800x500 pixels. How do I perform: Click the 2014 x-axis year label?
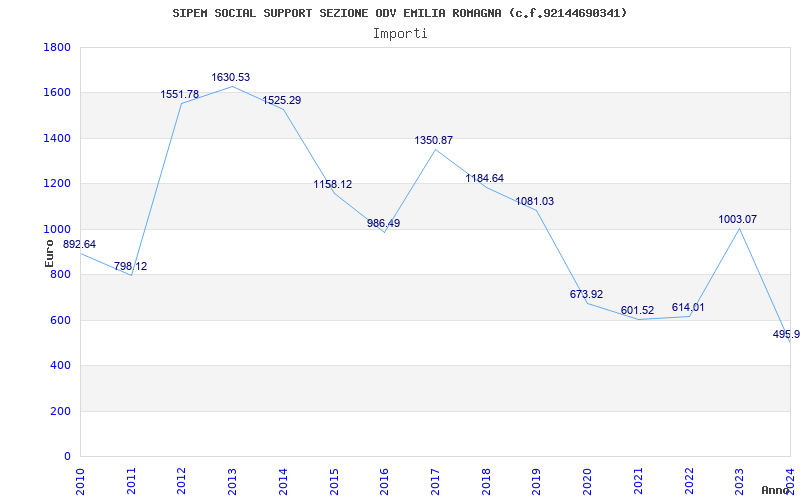(x=283, y=482)
